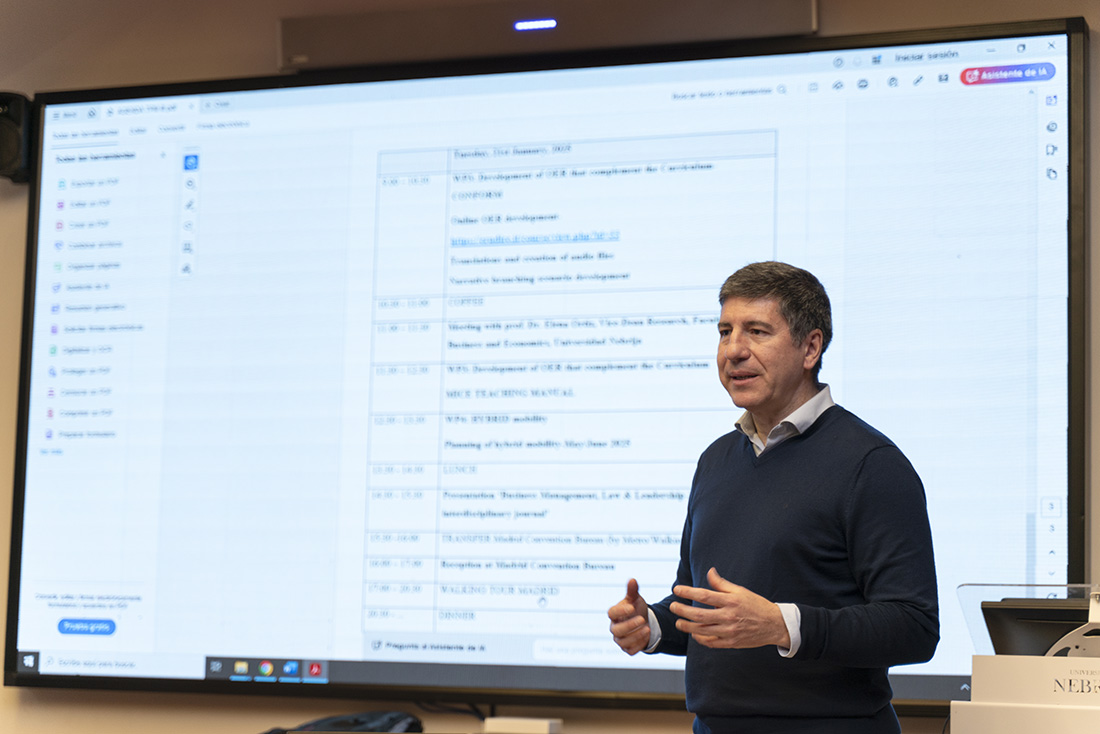Launch the Proteger un PDF tool
Screen dimensions: 1100x734
(x=86, y=371)
